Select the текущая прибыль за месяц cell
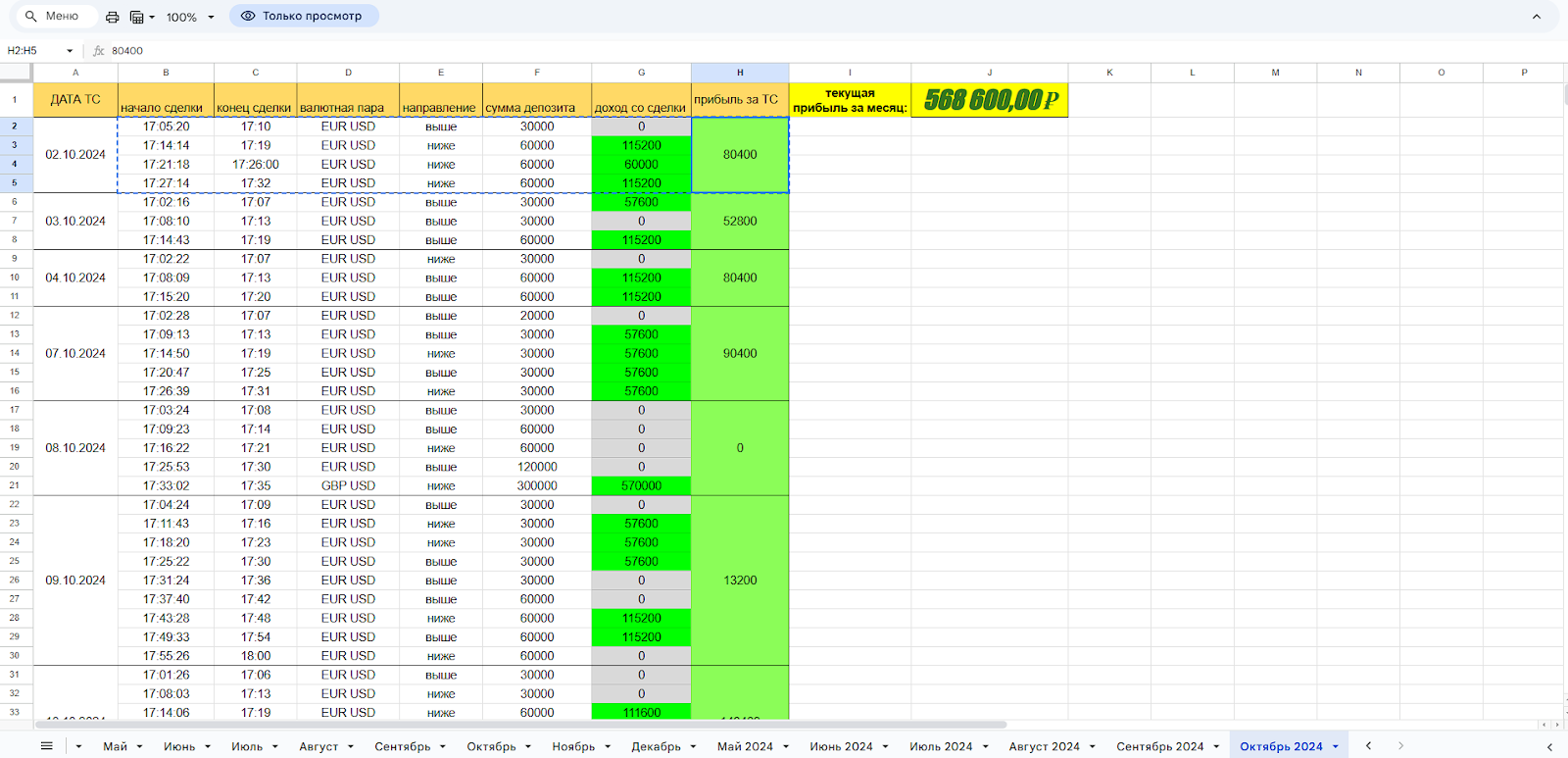Viewport: 1568px width, 758px height. 850,100
